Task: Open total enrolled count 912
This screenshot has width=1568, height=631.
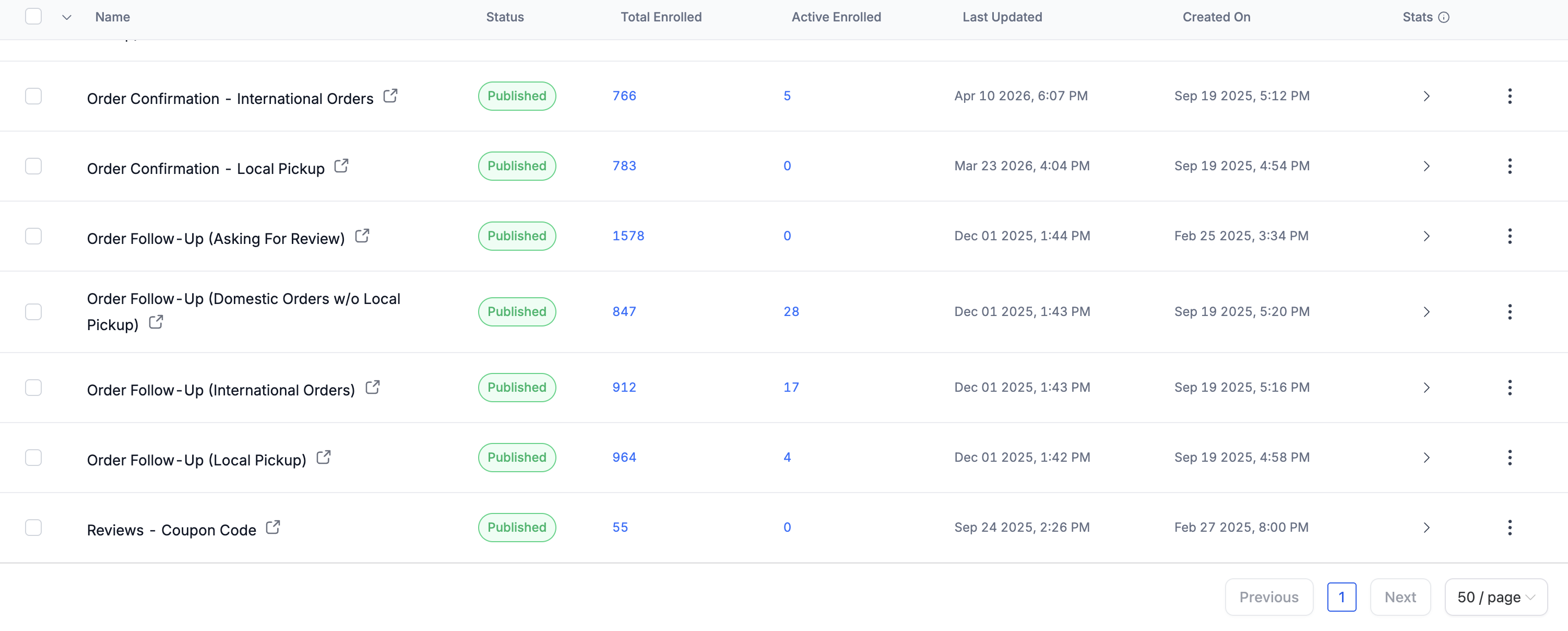Action: click(624, 388)
